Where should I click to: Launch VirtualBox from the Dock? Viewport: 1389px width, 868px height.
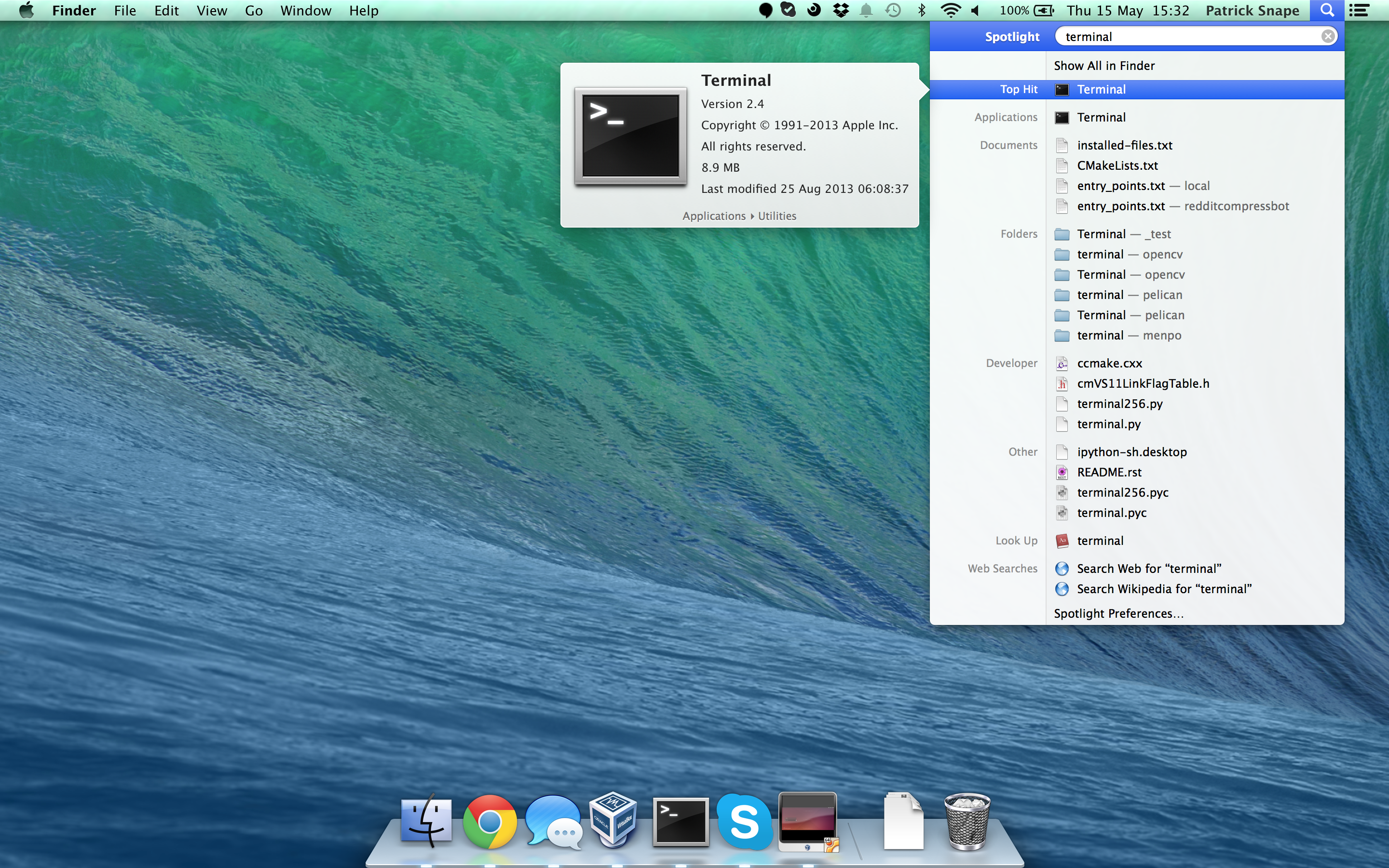pyautogui.click(x=613, y=820)
